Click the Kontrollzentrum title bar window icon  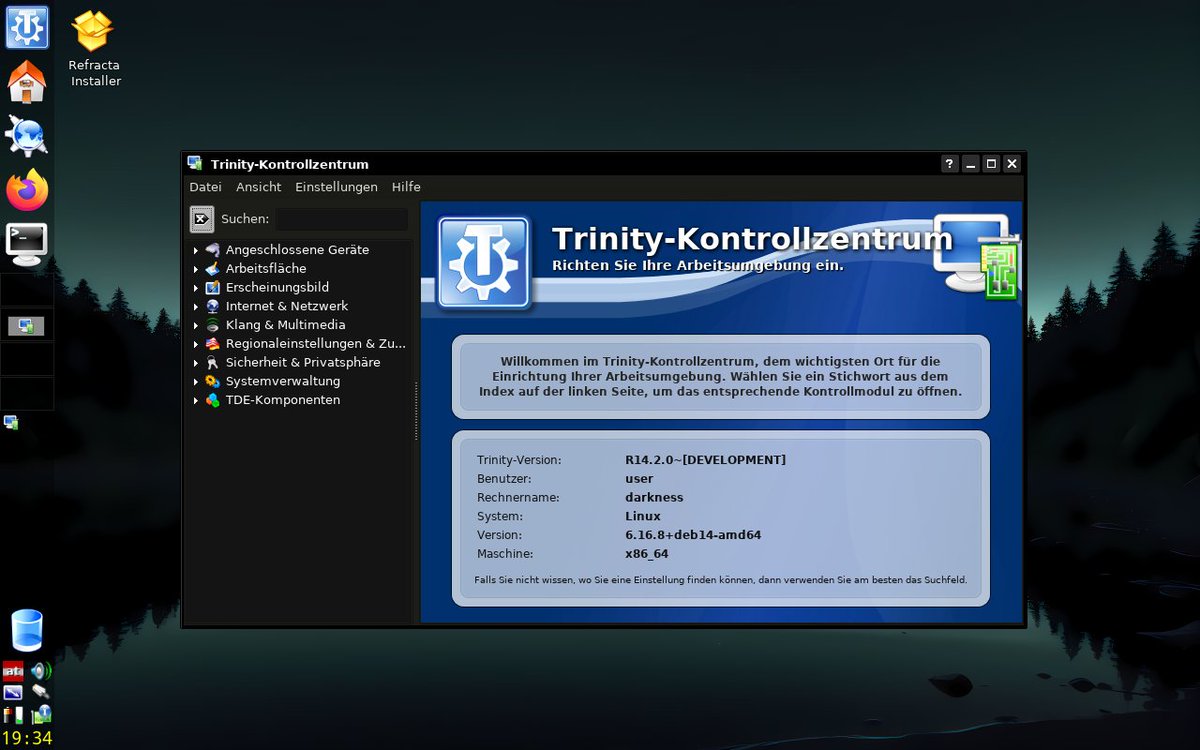coord(195,164)
